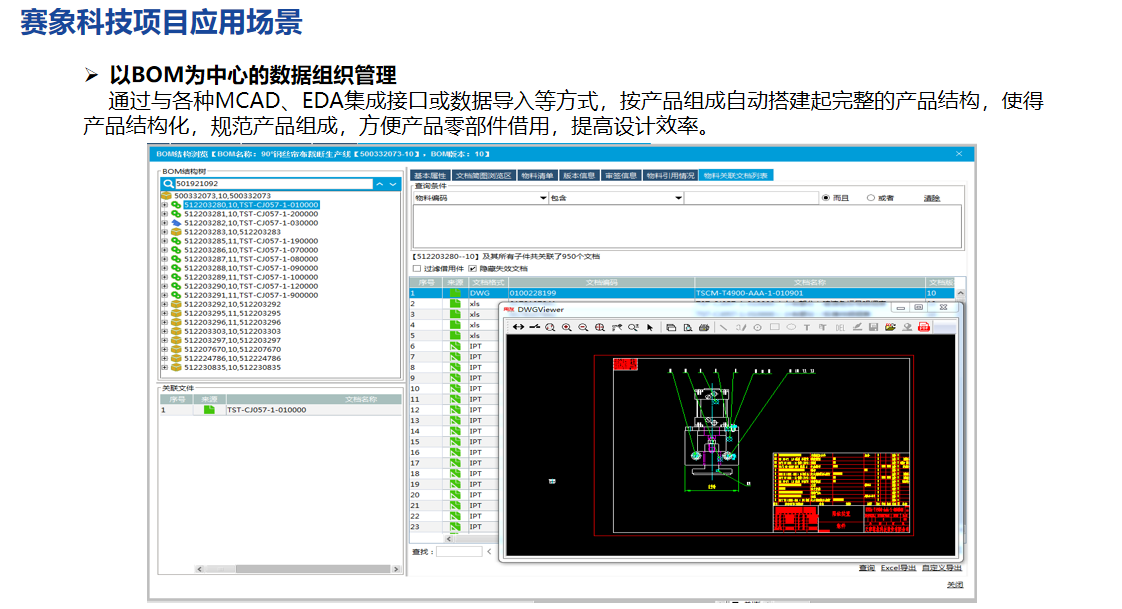This screenshot has height=609, width=1122.
Task: Click the 清除 link to clear conditions
Action: (x=931, y=198)
